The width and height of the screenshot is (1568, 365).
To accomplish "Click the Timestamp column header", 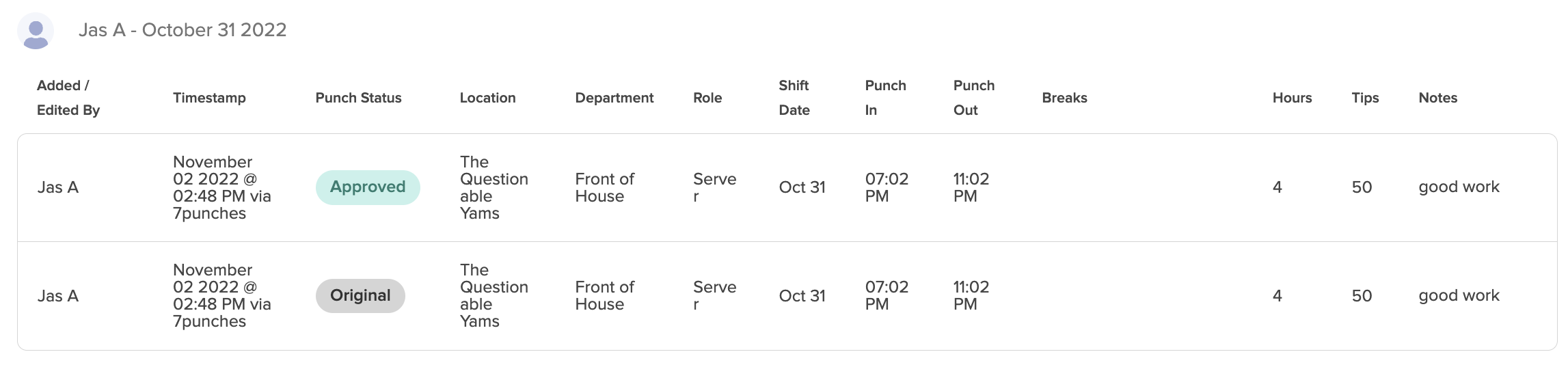I will pos(209,98).
